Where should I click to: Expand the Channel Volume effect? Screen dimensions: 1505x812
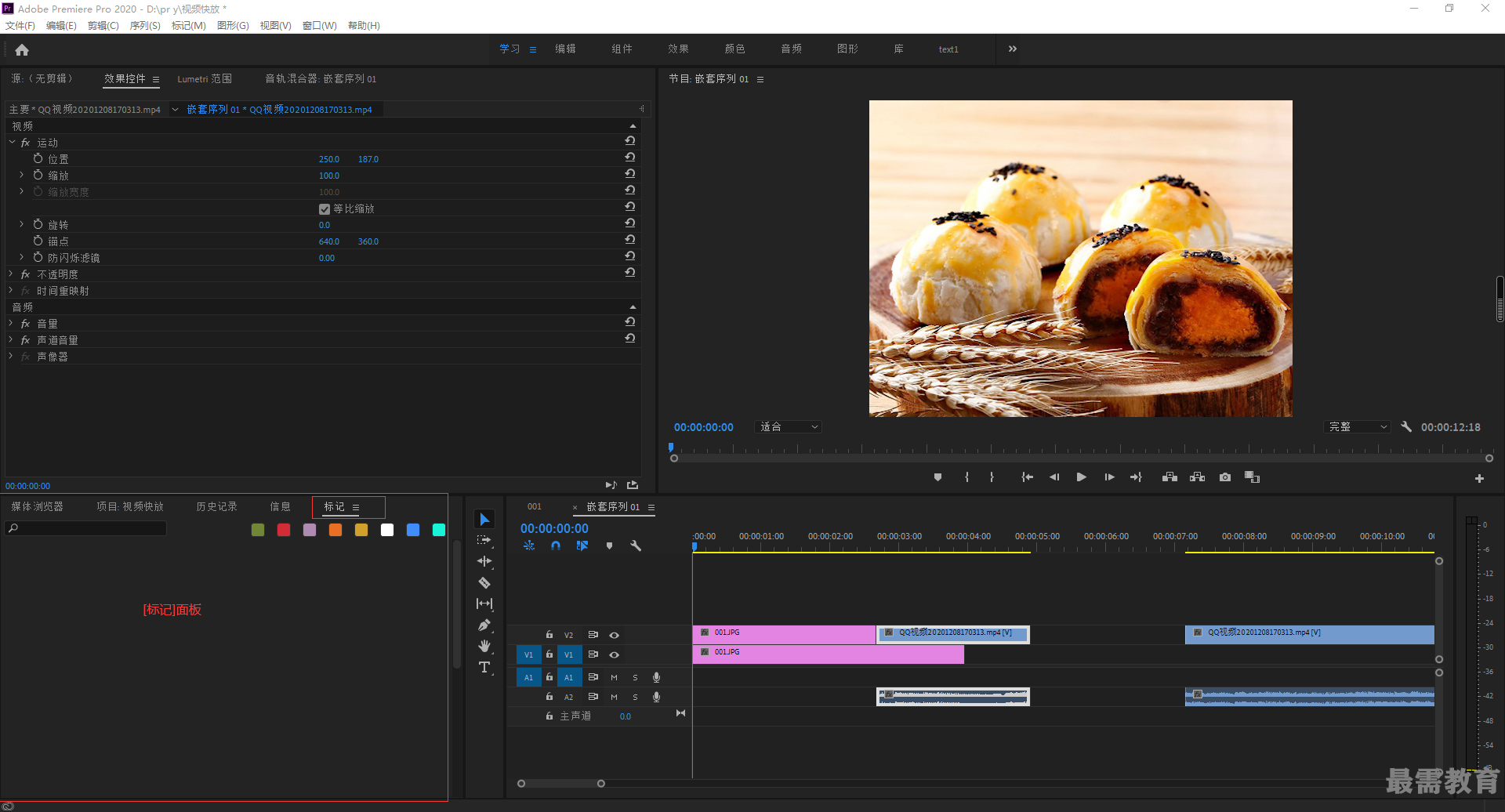tap(11, 339)
